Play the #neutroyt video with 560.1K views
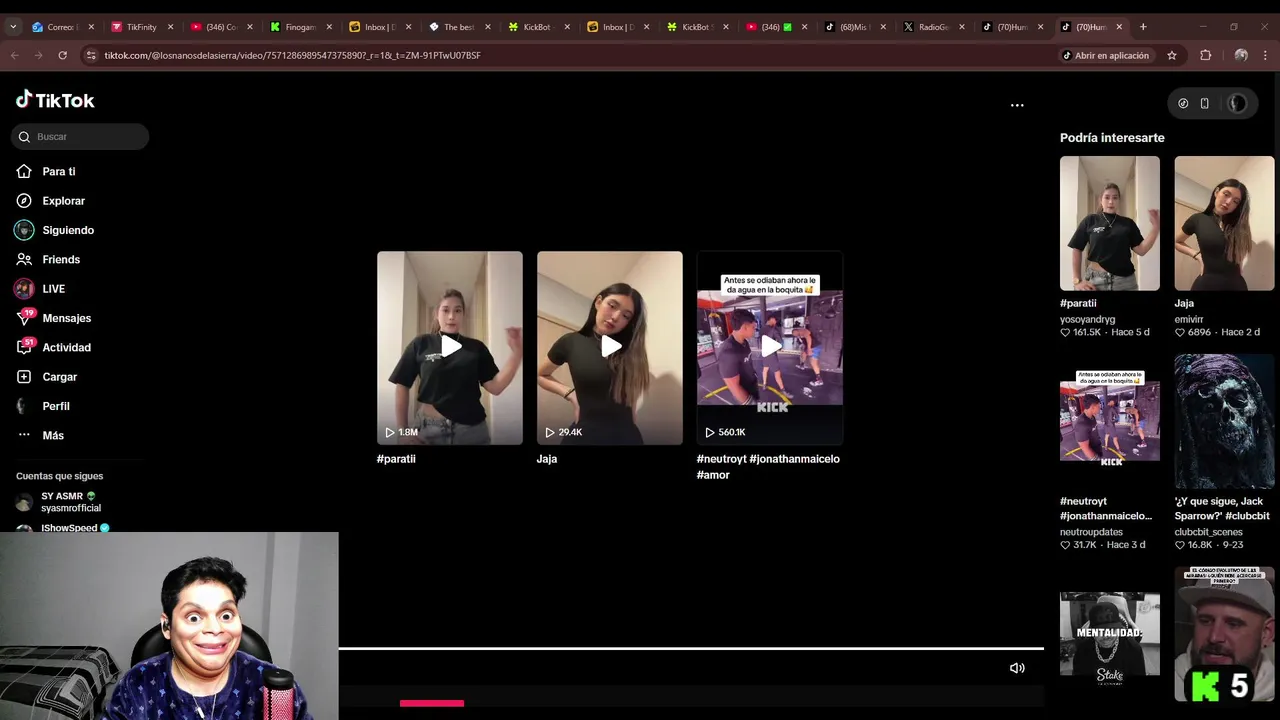 point(770,348)
